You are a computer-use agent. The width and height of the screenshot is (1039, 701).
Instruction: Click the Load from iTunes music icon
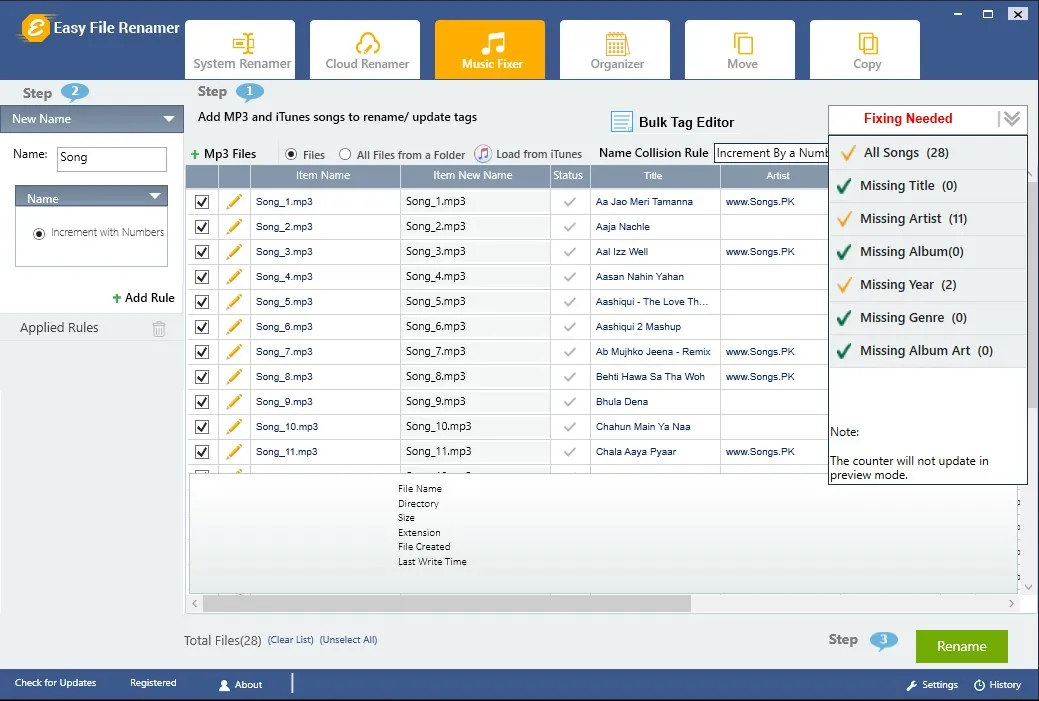tap(483, 154)
